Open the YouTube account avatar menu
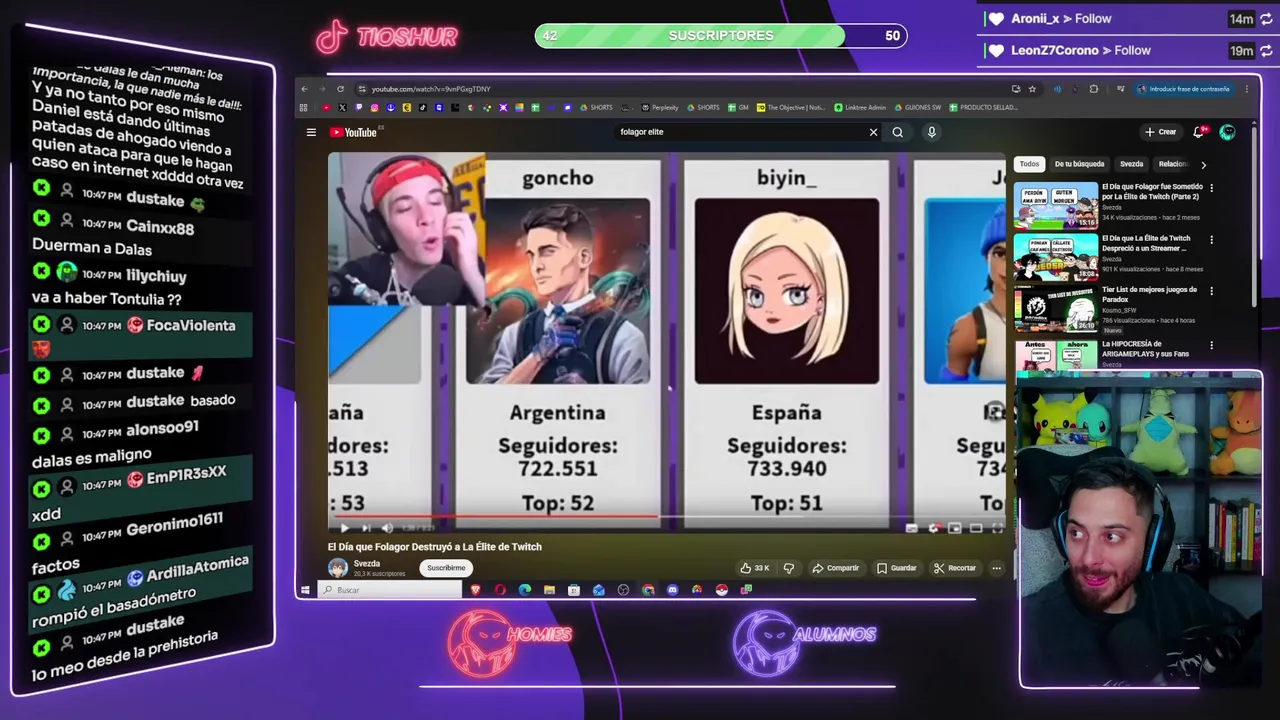Image resolution: width=1280 pixels, height=720 pixels. (x=1227, y=132)
